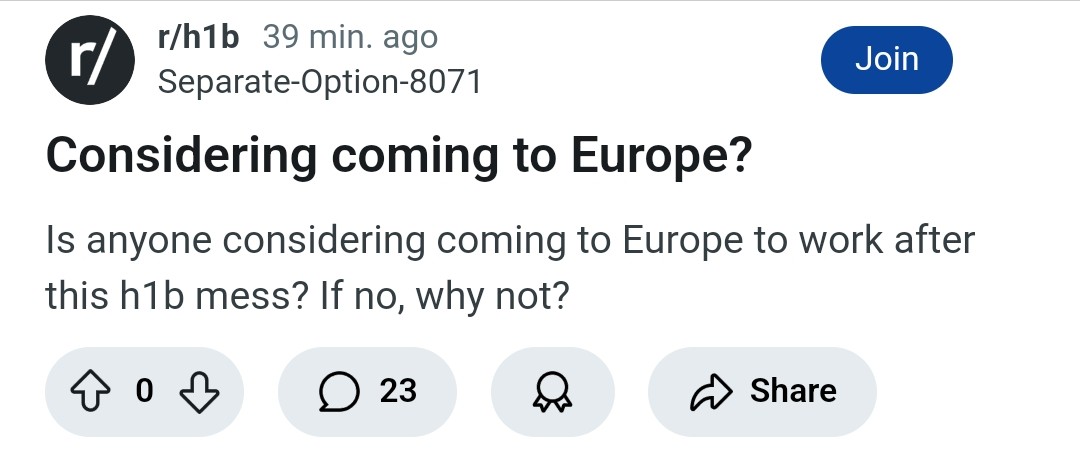Click the award pill button background
1080x456 pixels.
point(552,392)
